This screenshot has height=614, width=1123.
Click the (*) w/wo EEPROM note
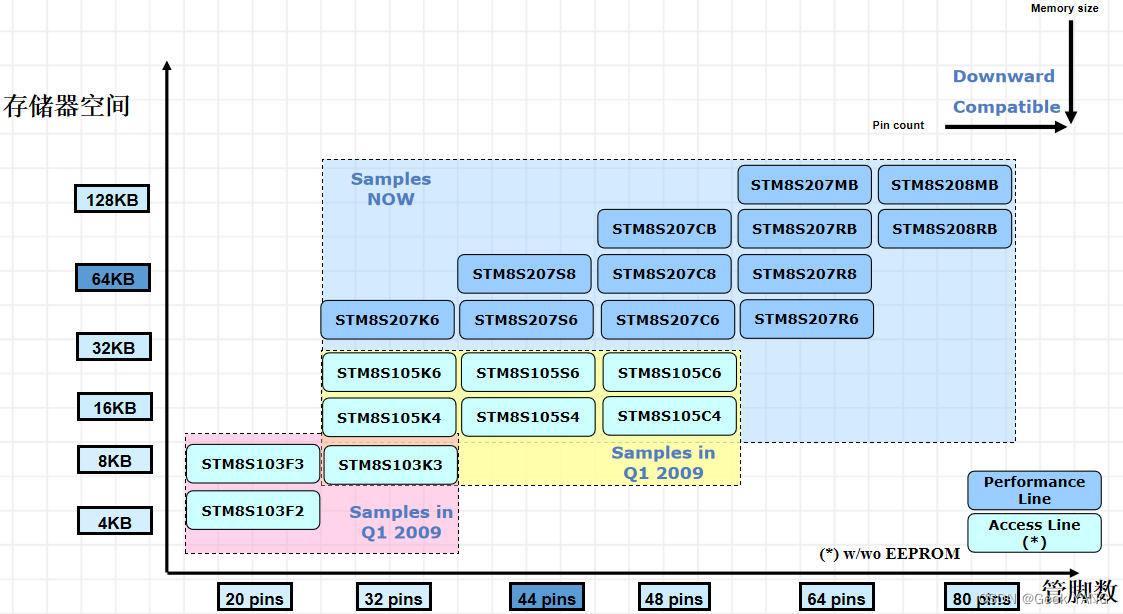886,552
